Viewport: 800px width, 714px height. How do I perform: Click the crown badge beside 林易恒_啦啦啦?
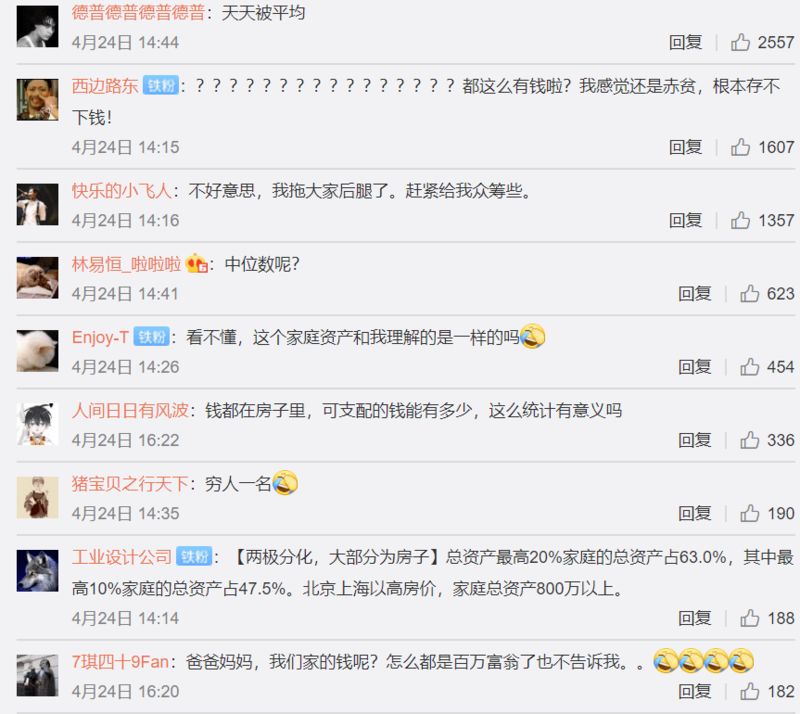coord(196,264)
